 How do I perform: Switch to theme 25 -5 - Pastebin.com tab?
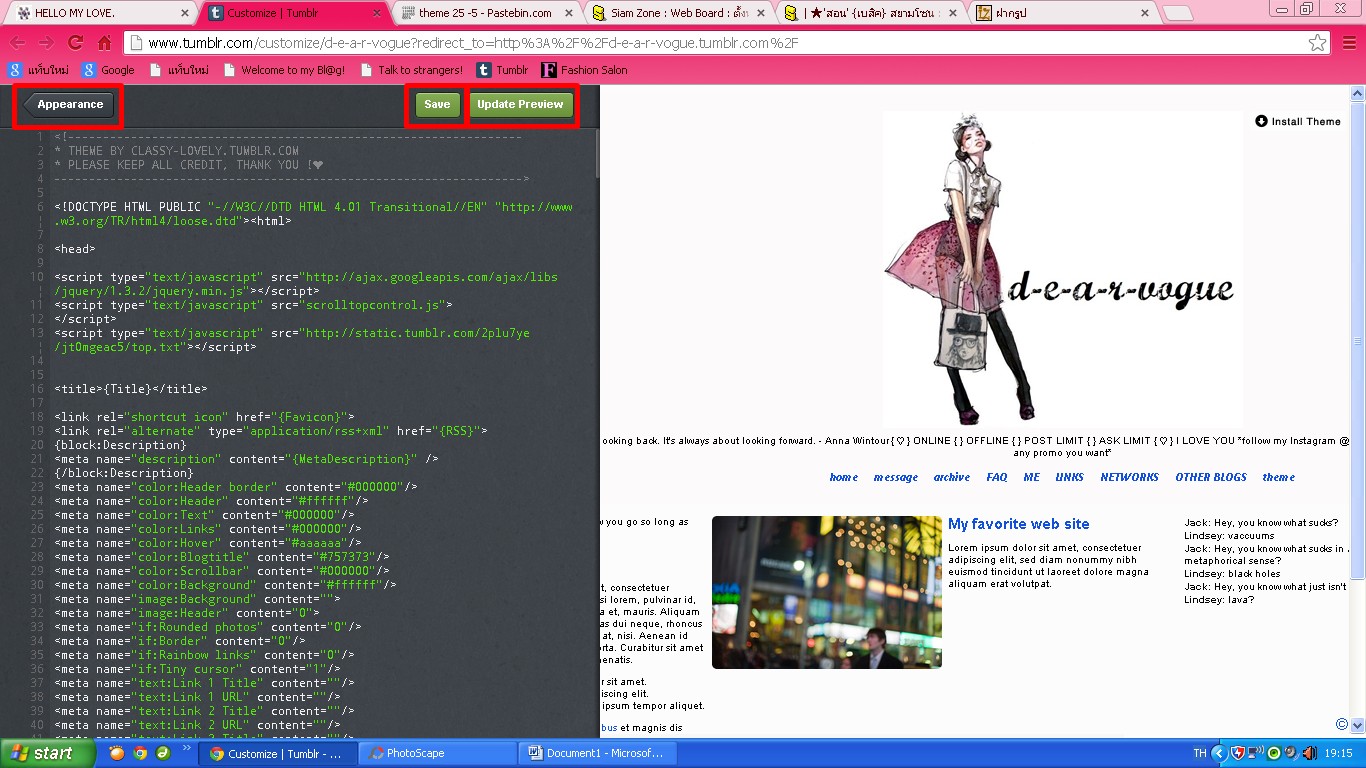click(485, 13)
